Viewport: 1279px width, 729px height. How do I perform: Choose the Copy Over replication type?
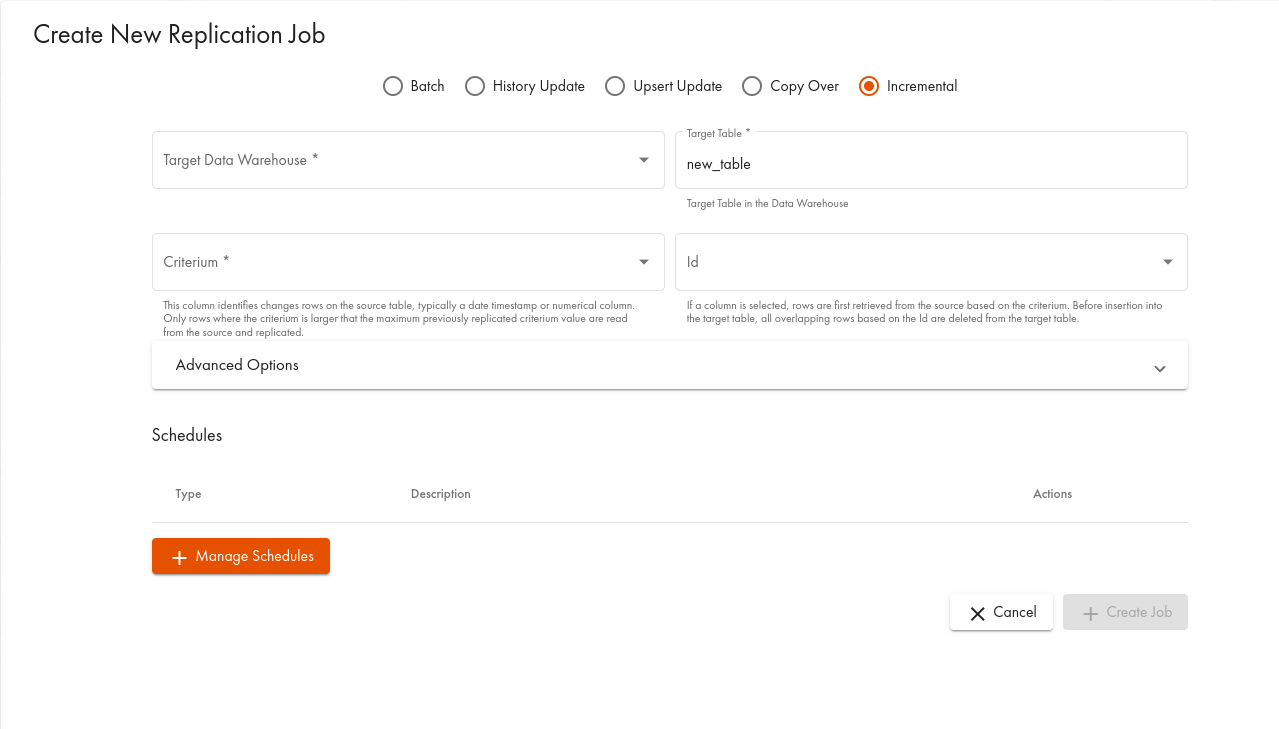pyautogui.click(x=751, y=86)
